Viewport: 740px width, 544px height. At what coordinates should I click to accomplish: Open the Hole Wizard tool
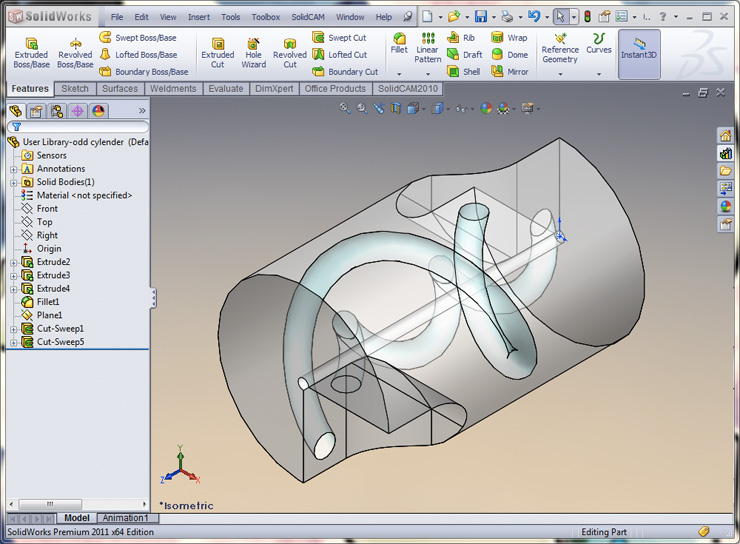(253, 53)
